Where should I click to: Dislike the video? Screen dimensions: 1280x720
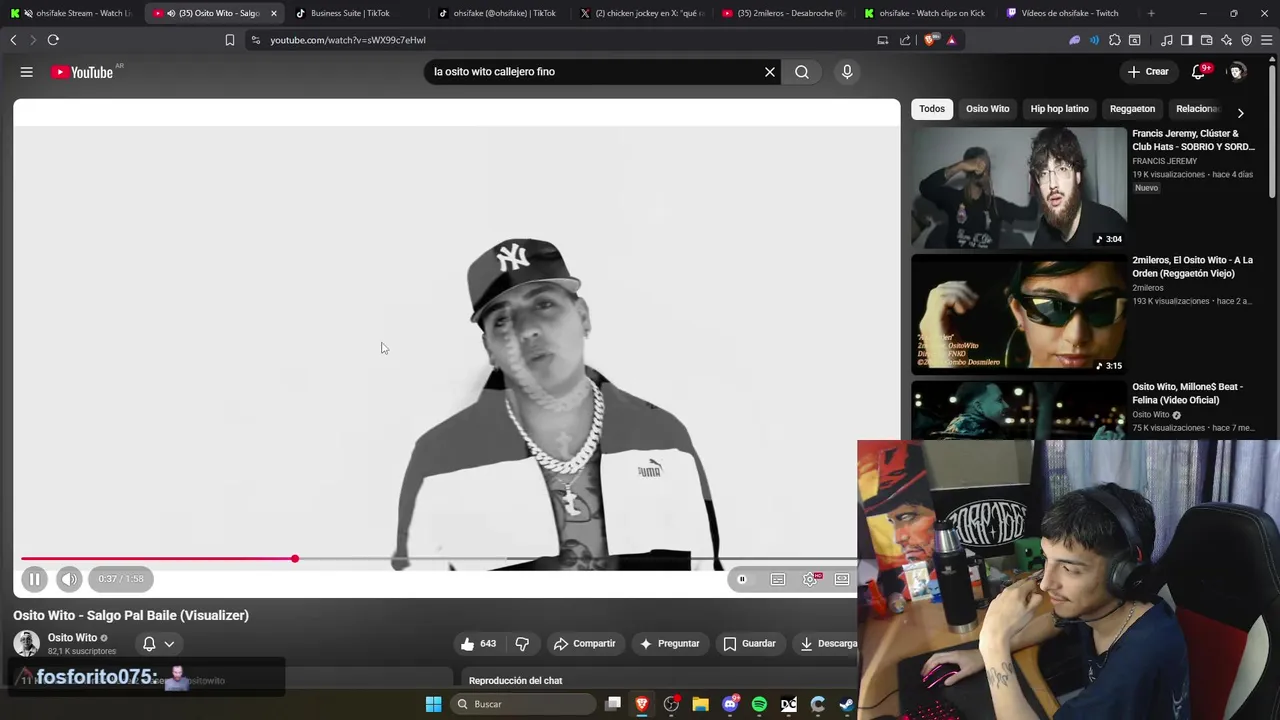coord(522,644)
